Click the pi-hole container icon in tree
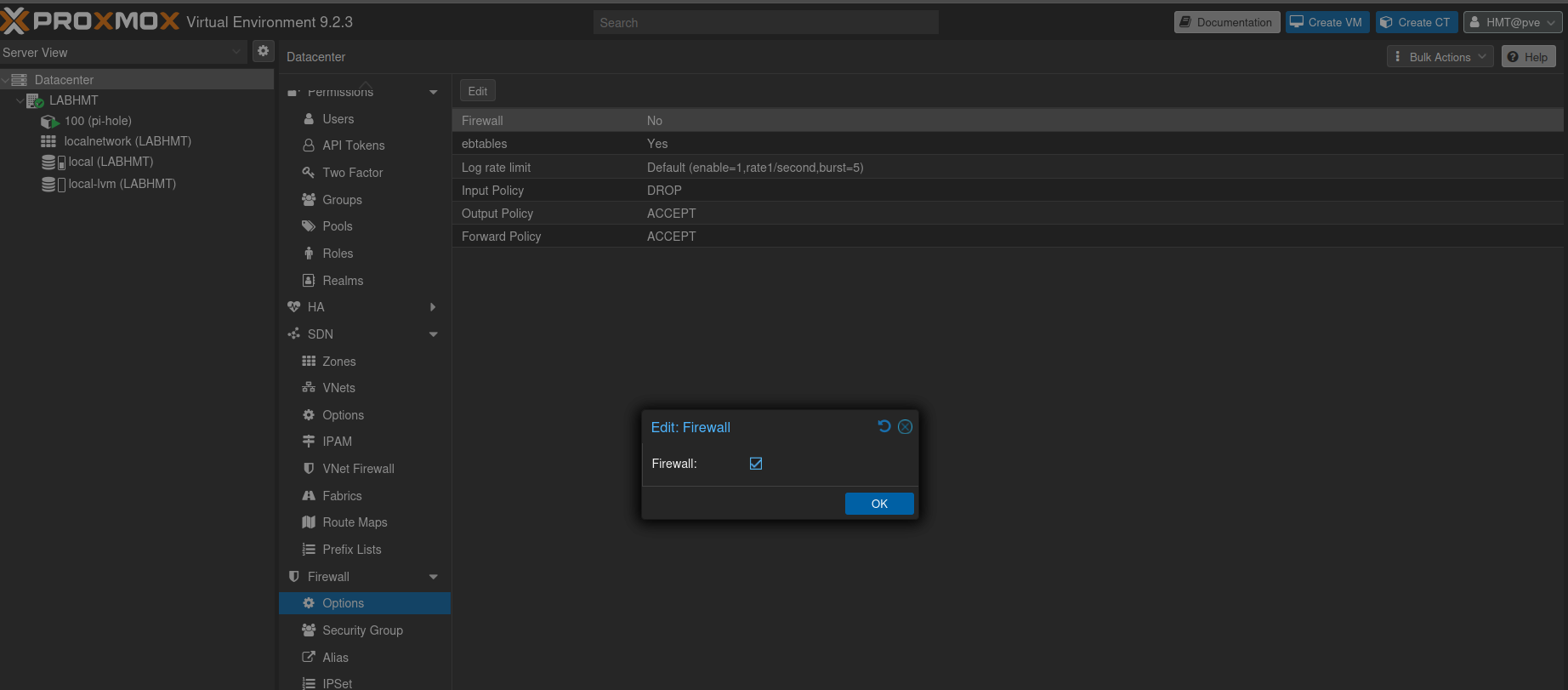1568x690 pixels. click(x=50, y=121)
